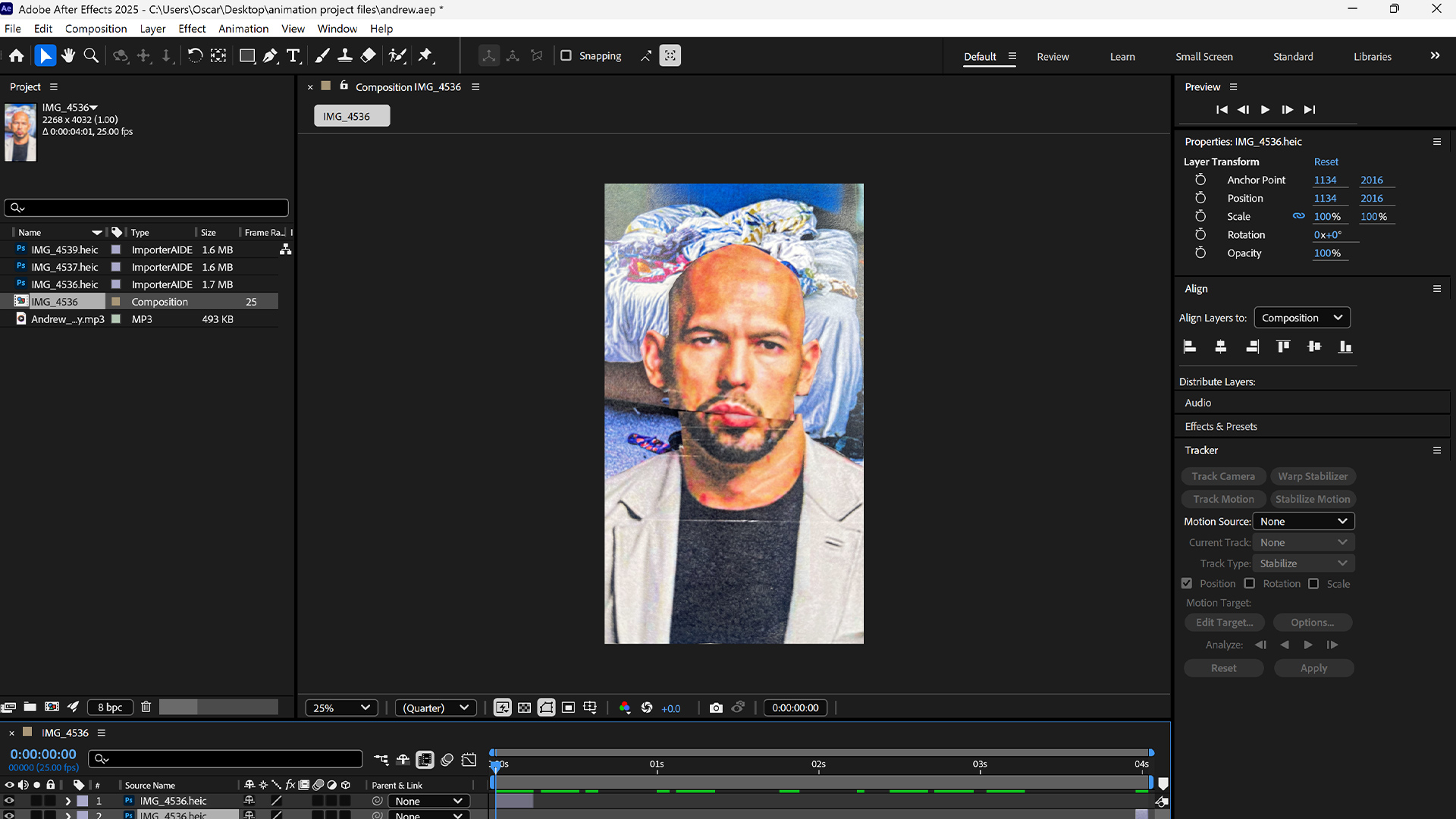Click Reset link in Layer Transform
The height and width of the screenshot is (819, 1456).
pyautogui.click(x=1326, y=162)
